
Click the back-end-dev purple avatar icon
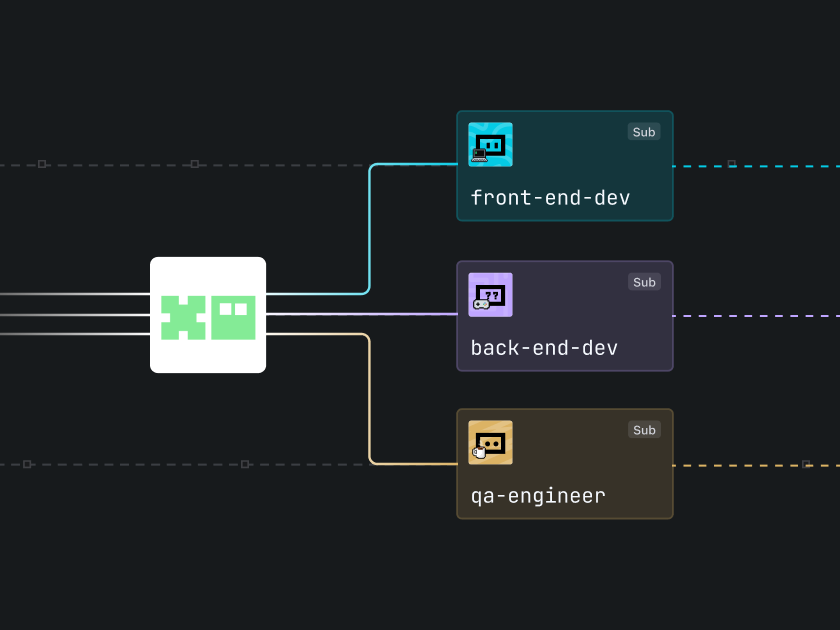(x=490, y=295)
